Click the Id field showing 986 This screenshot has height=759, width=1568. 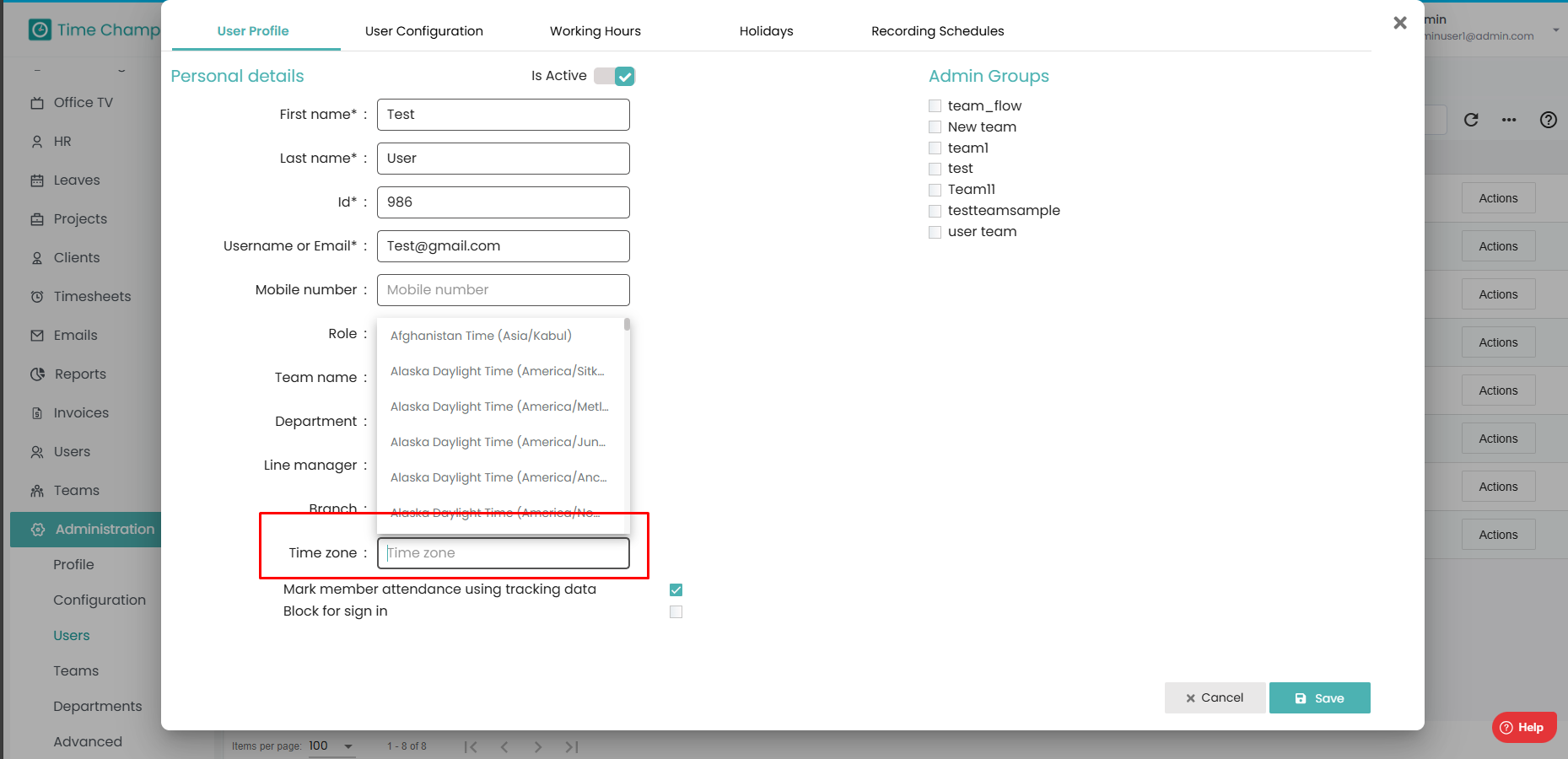coord(503,202)
